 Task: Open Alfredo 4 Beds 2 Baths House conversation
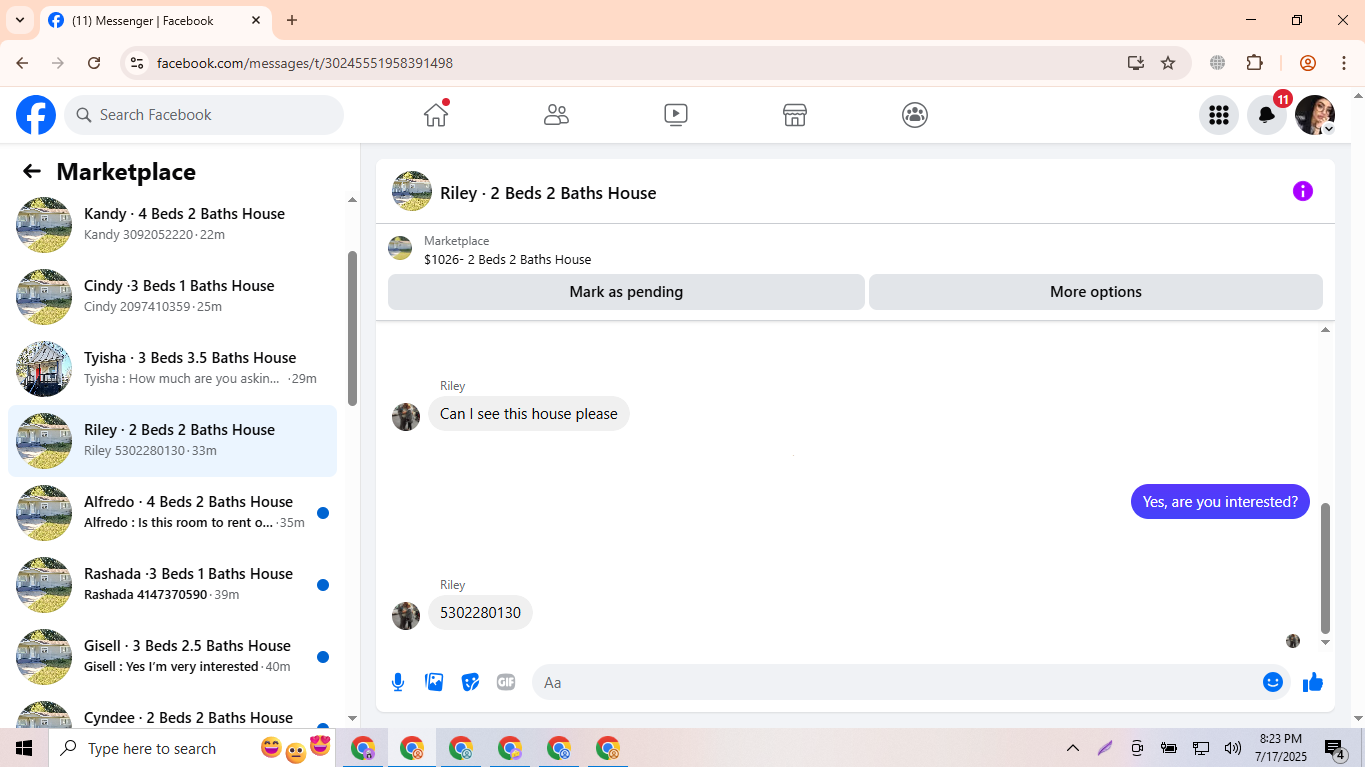(172, 513)
